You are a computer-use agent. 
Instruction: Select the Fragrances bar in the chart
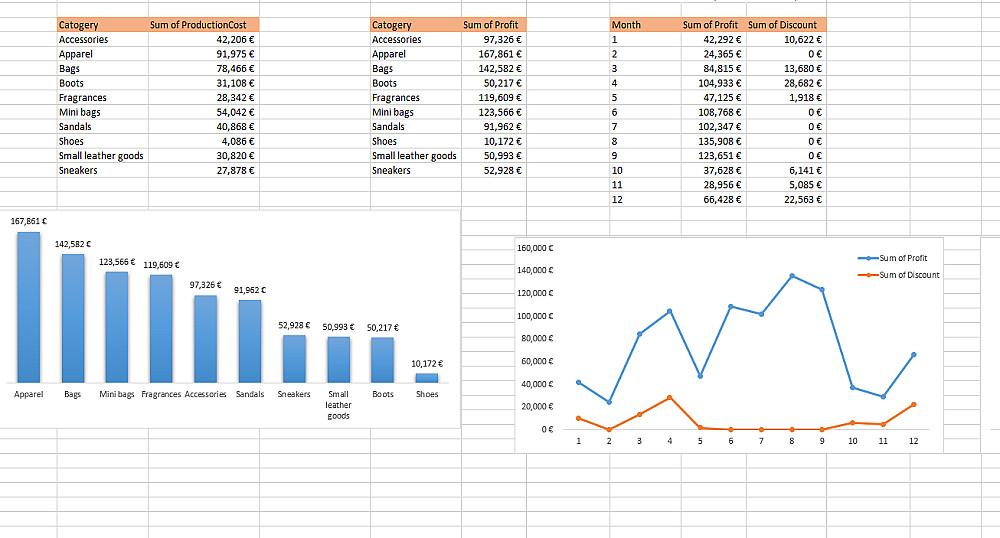pyautogui.click(x=161, y=329)
